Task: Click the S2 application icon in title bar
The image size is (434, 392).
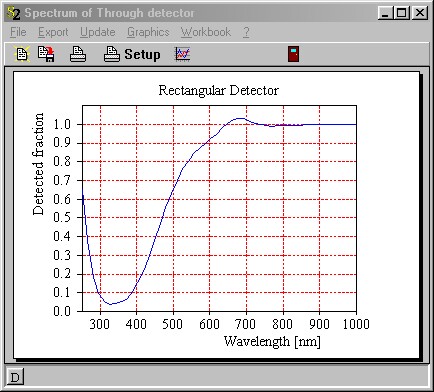Action: [x=14, y=13]
